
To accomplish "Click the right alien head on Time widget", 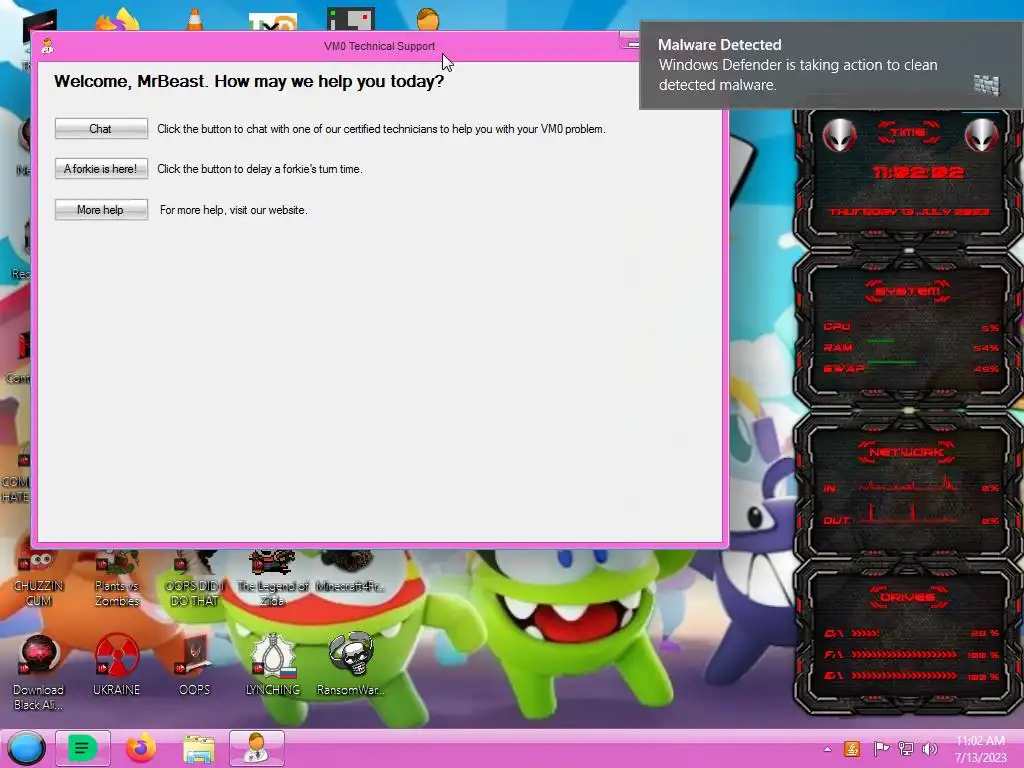I will click(981, 135).
